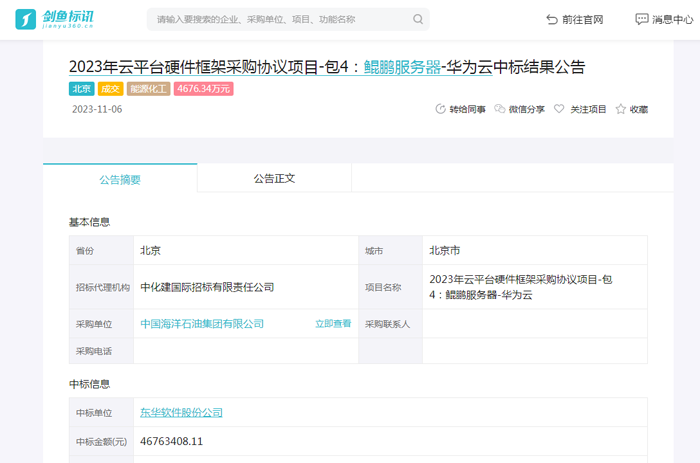
Task: Click the 收藏 star icon
Action: click(621, 109)
